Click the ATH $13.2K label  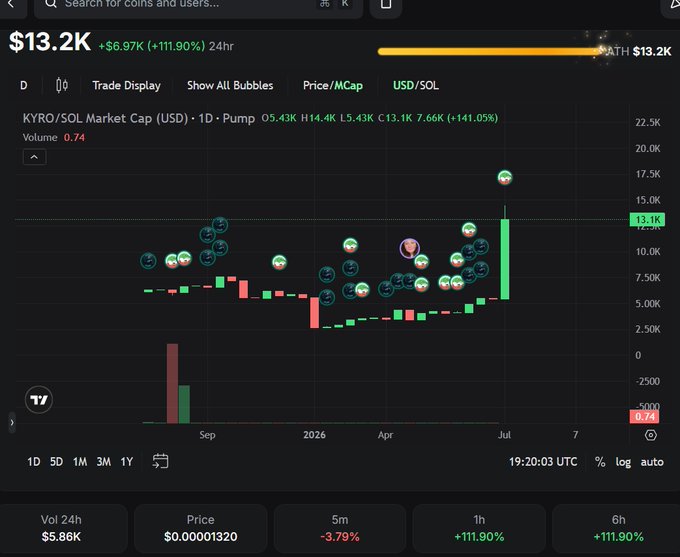pyautogui.click(x=639, y=52)
